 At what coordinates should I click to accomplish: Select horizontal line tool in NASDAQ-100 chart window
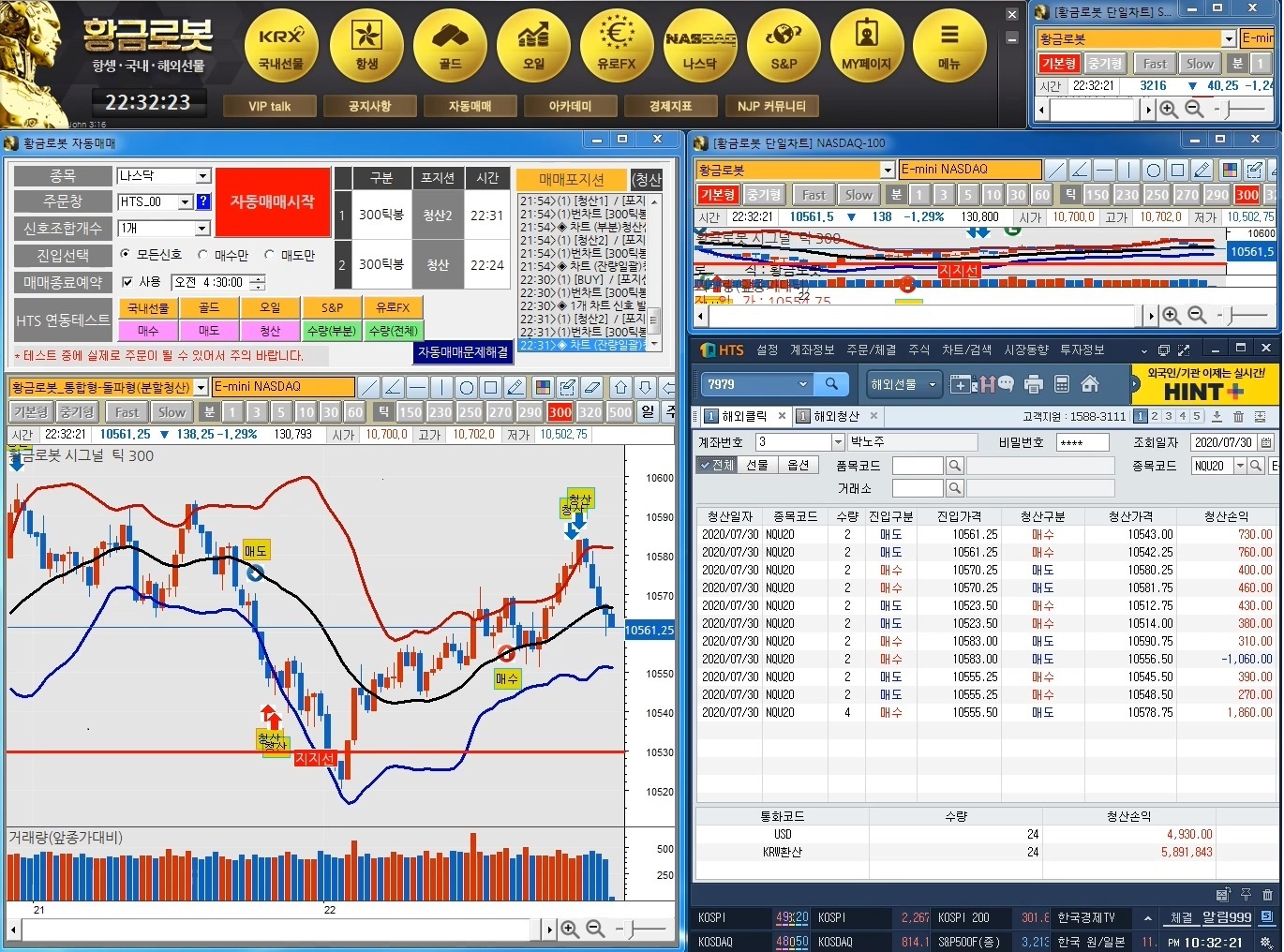(1104, 170)
